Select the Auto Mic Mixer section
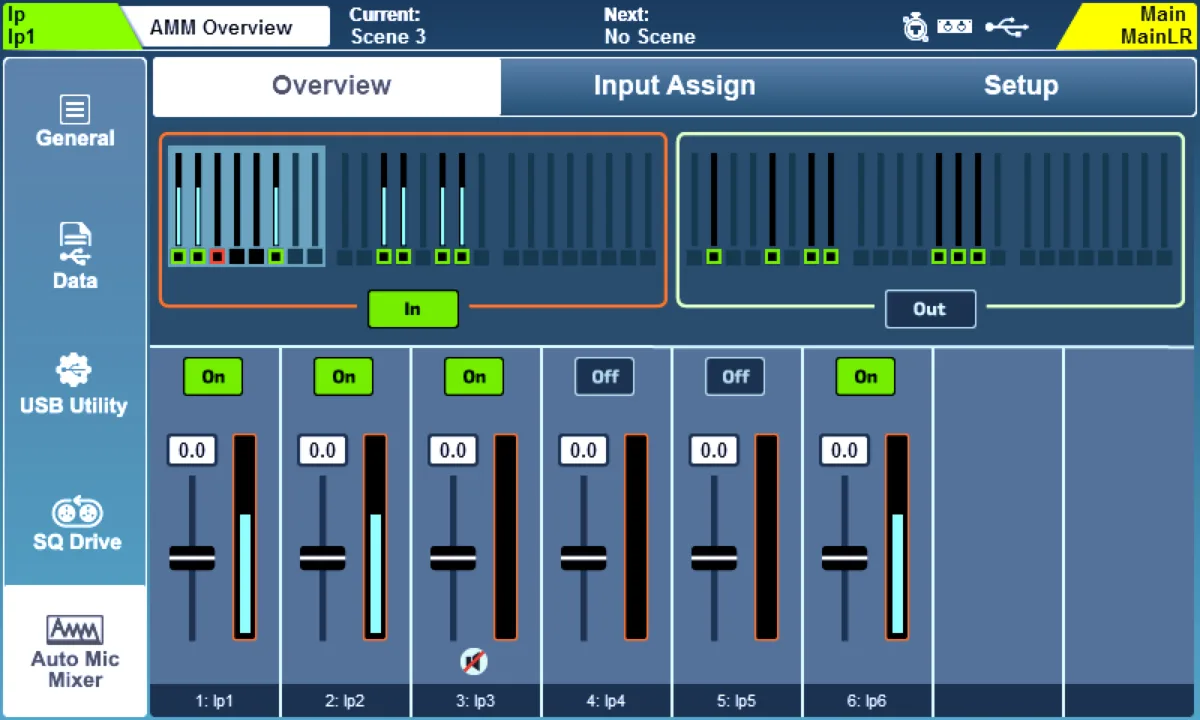 (75, 652)
